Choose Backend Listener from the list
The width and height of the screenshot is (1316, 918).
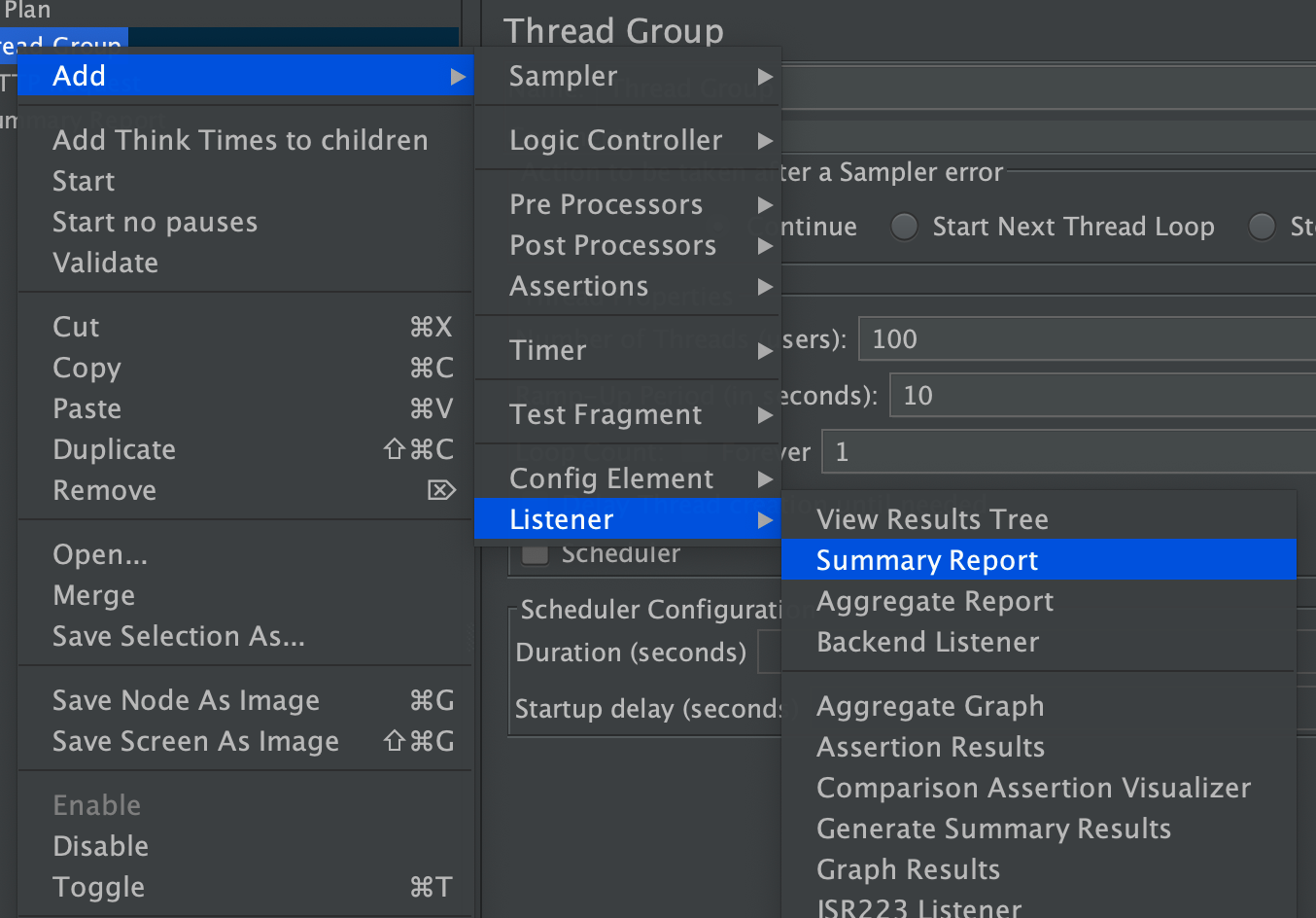tap(928, 642)
